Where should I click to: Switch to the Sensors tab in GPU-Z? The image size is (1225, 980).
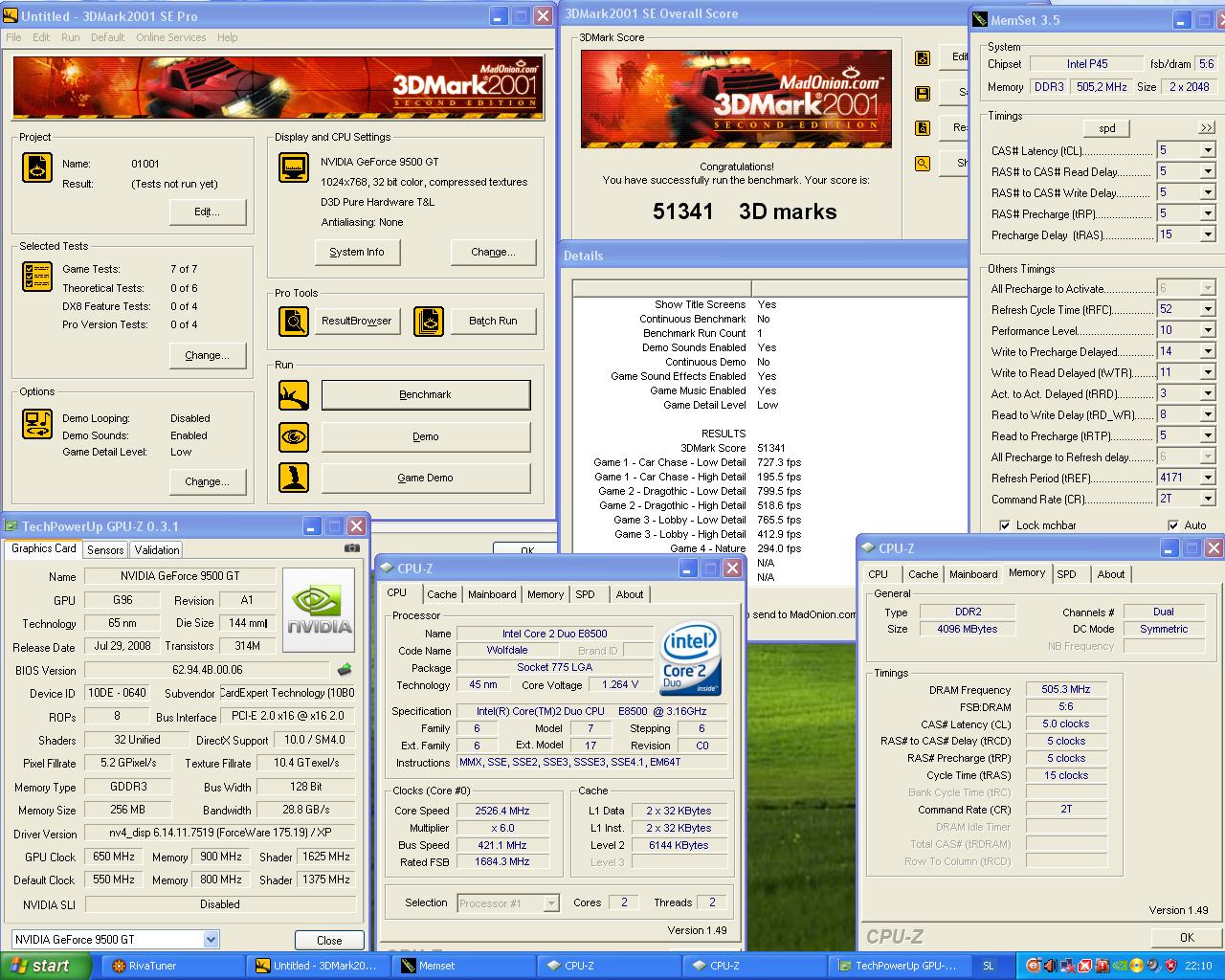pyautogui.click(x=105, y=550)
